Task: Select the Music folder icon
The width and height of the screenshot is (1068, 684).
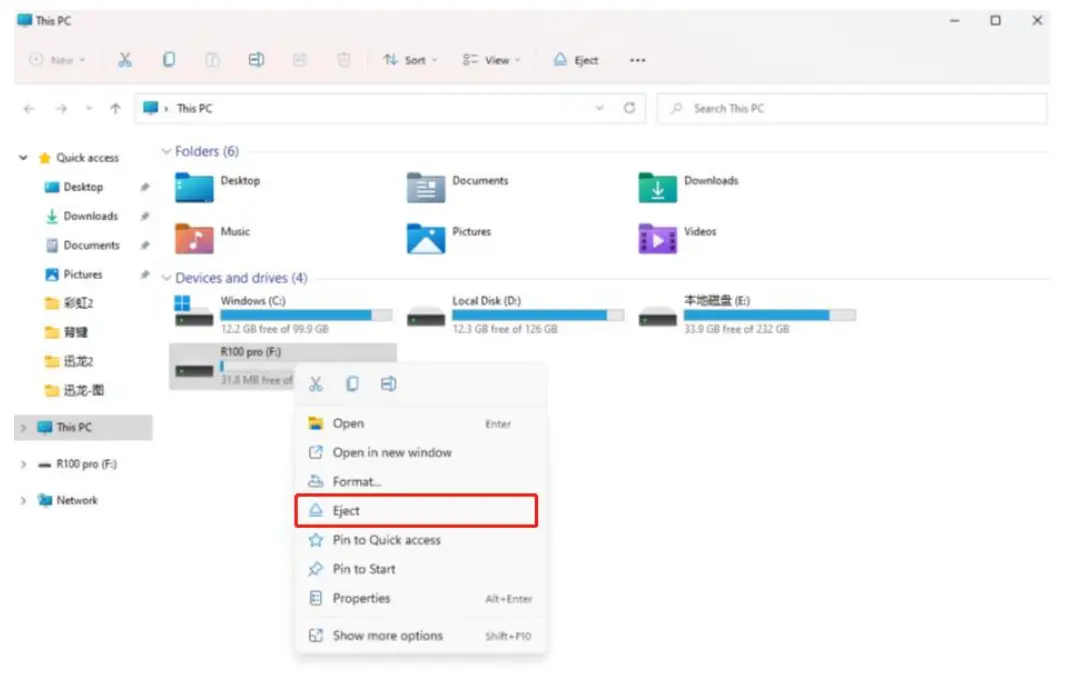Action: click(194, 238)
